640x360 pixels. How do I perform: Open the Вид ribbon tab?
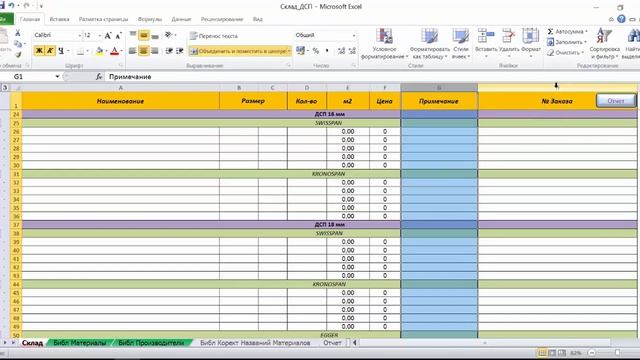tap(258, 19)
